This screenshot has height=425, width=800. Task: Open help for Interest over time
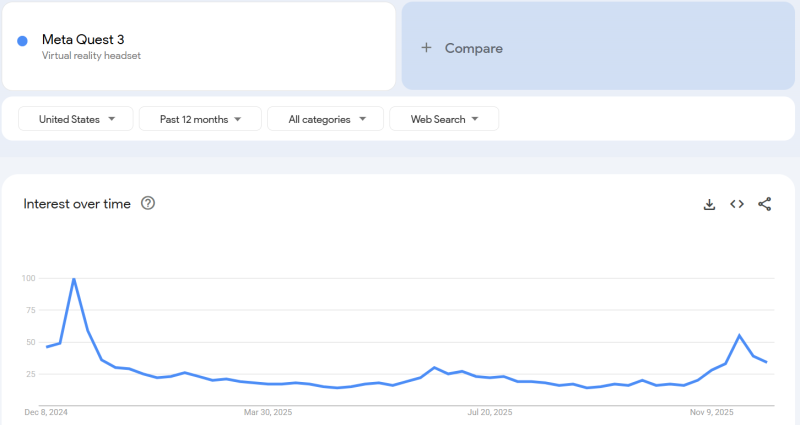click(x=148, y=204)
